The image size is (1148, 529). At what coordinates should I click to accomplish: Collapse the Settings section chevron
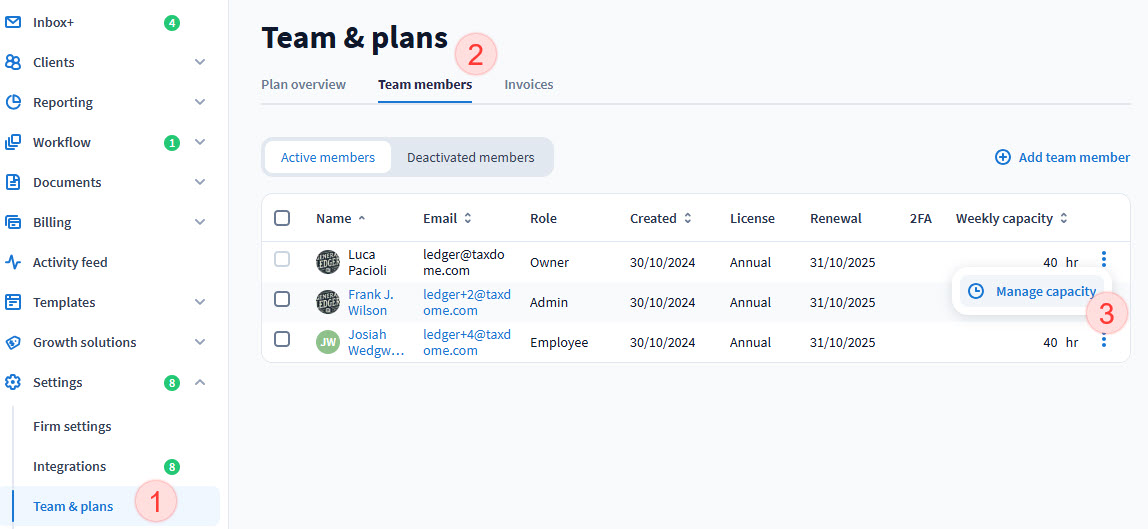point(200,382)
